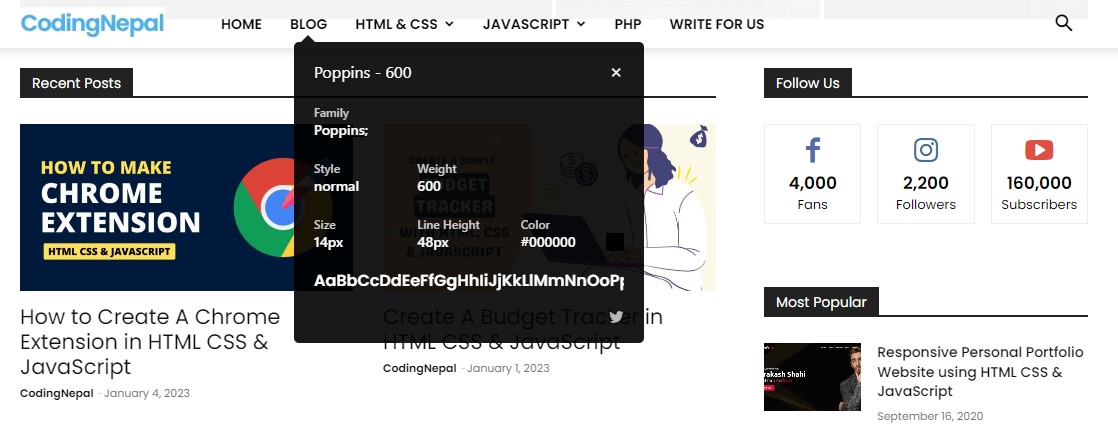Click the CodingNepal logo
Screen dimensions: 1118x428
coord(93,24)
